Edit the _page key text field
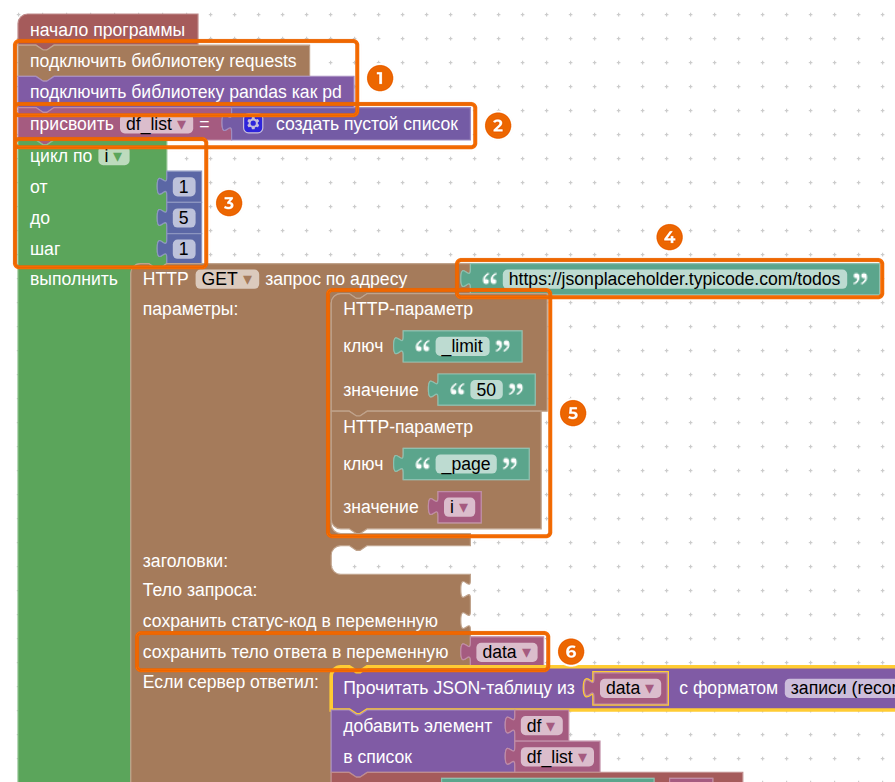Image resolution: width=895 pixels, height=782 pixels. 466,464
